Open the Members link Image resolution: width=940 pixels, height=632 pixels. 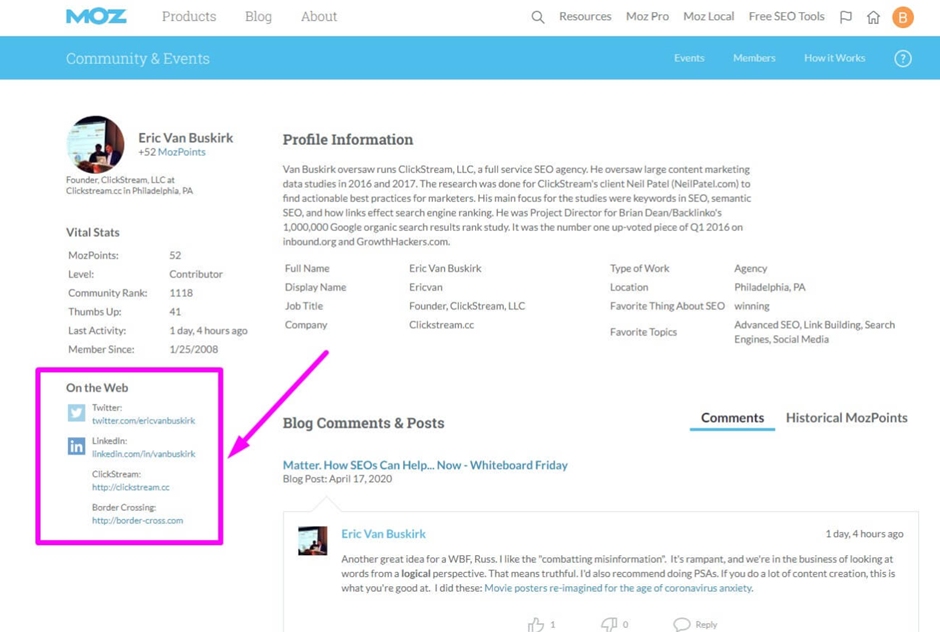(754, 58)
